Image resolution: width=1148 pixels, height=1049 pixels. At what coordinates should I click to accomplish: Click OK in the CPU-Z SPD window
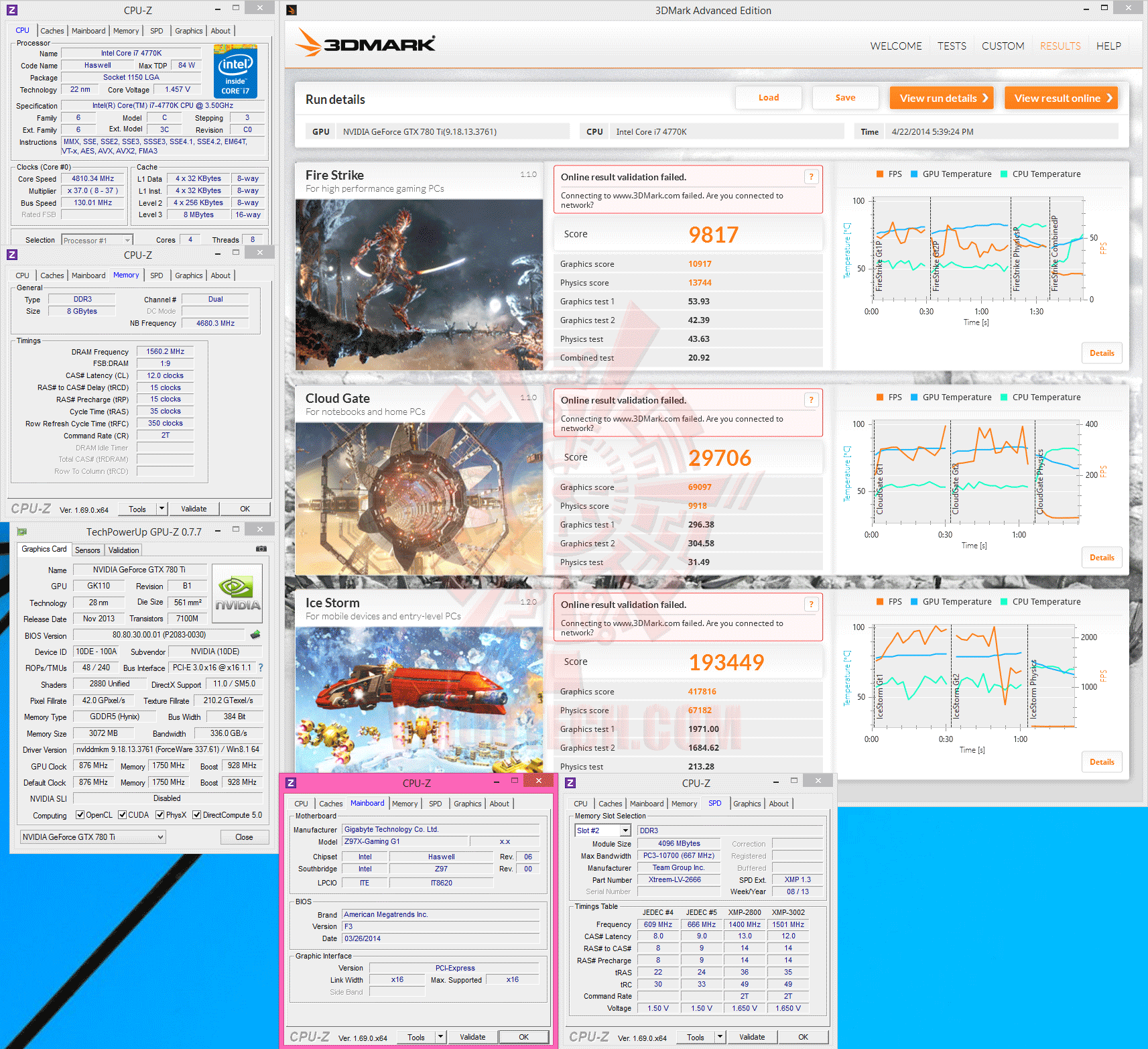click(x=803, y=1037)
